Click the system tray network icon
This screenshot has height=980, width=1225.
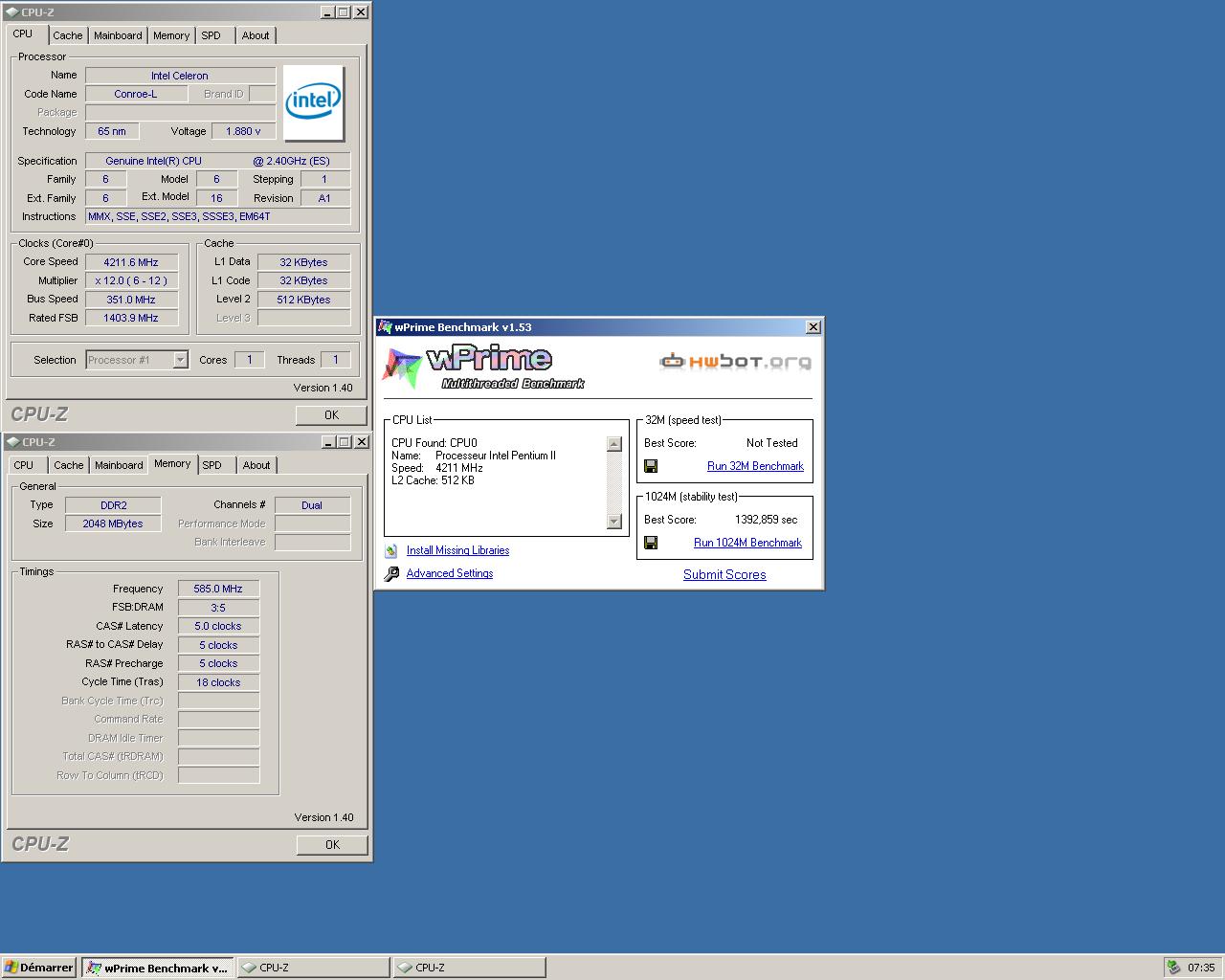(1173, 968)
